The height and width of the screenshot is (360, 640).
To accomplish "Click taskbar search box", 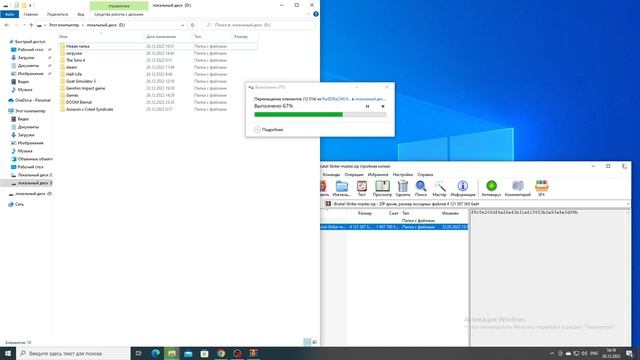I will coord(73,353).
